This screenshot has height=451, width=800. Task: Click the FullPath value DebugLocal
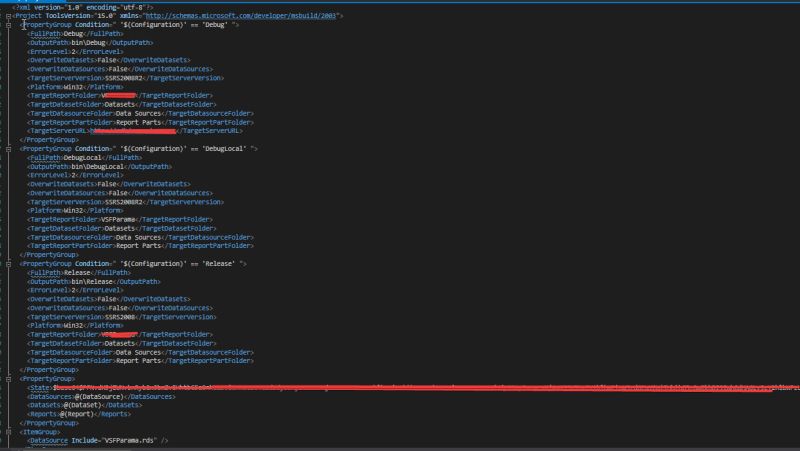(x=83, y=158)
